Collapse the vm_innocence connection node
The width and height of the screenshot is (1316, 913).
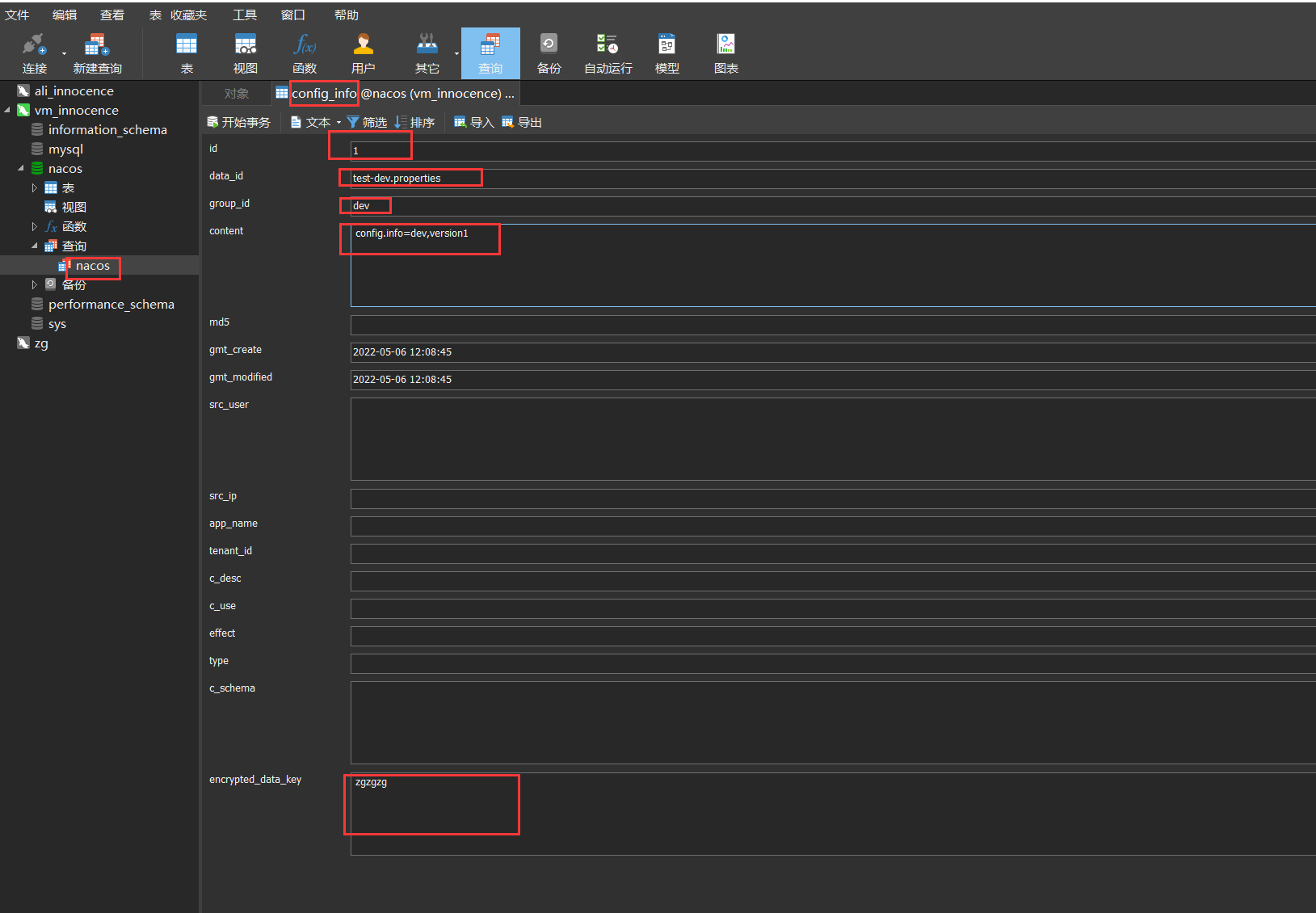pyautogui.click(x=7, y=110)
